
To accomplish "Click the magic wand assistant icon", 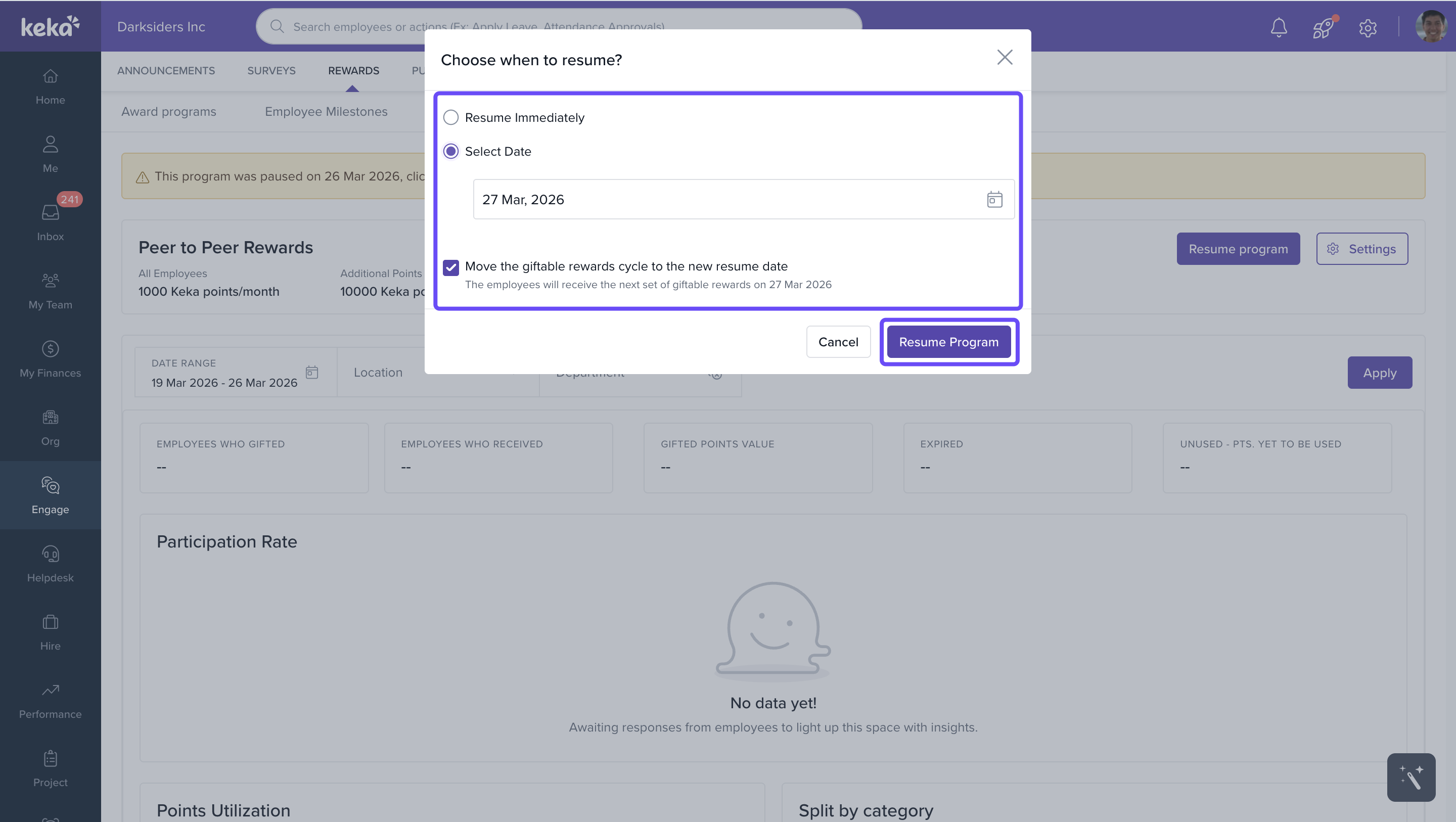I will [1411, 778].
